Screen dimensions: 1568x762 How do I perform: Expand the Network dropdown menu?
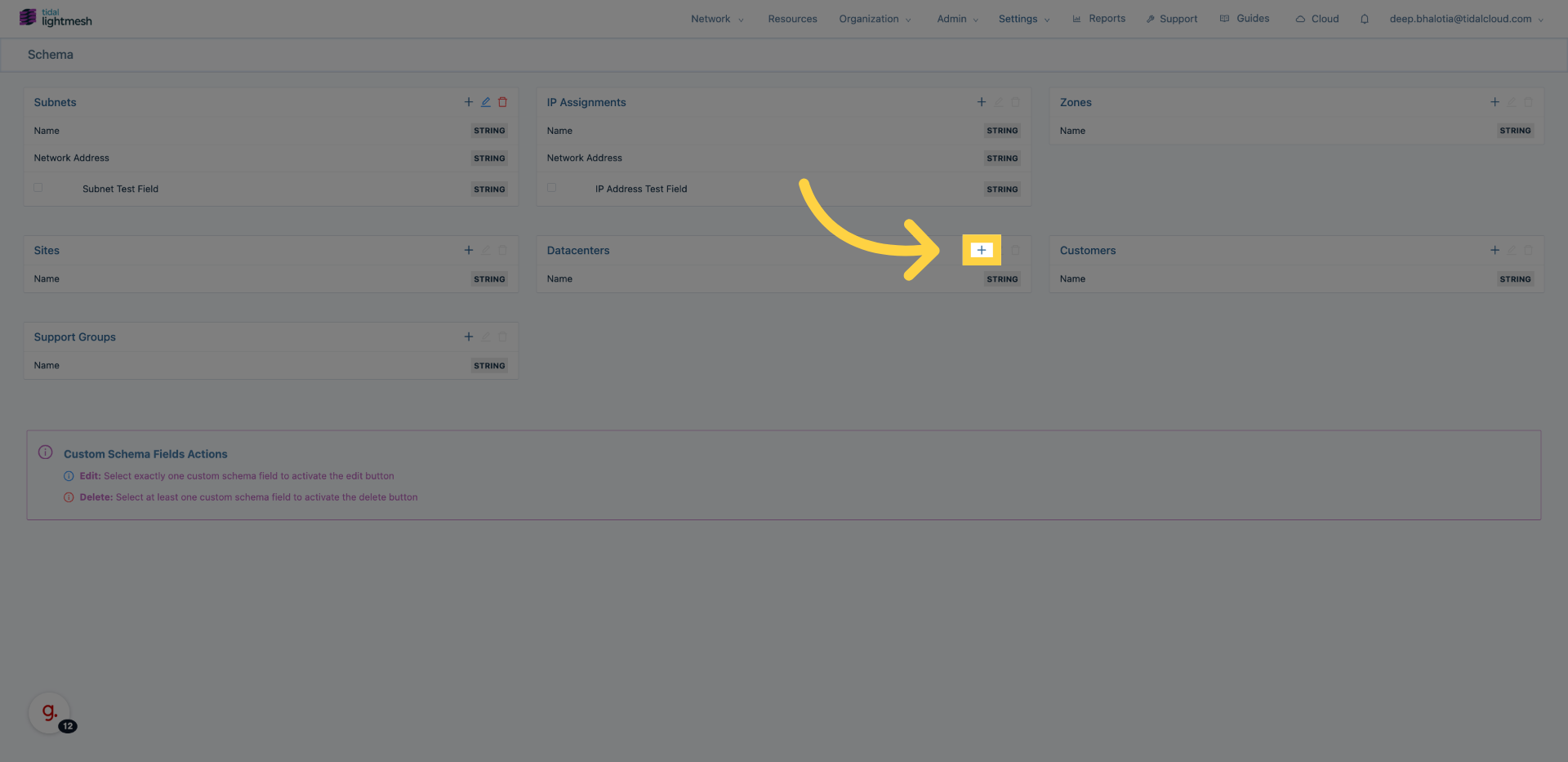click(x=717, y=19)
